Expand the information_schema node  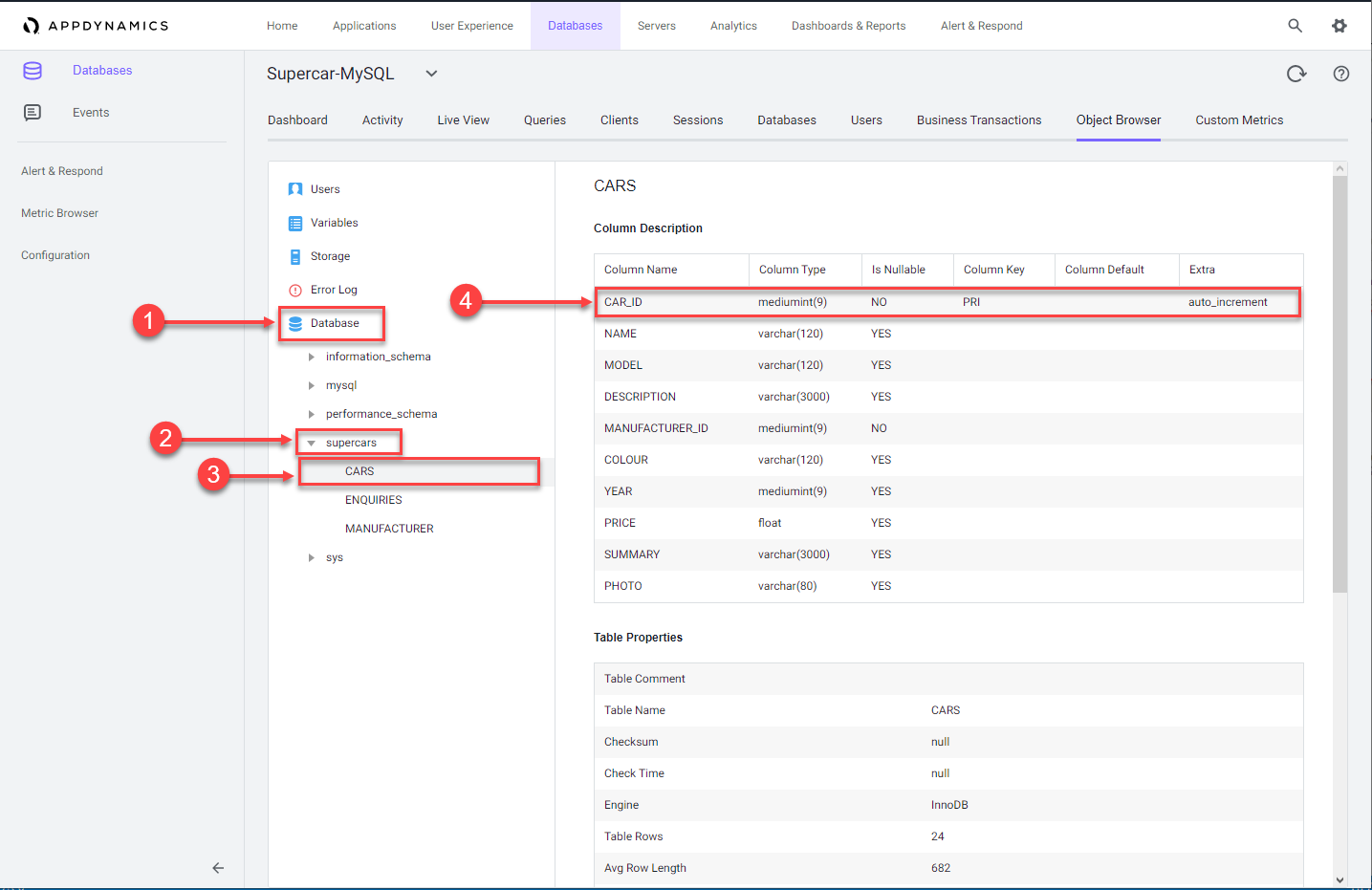(311, 357)
